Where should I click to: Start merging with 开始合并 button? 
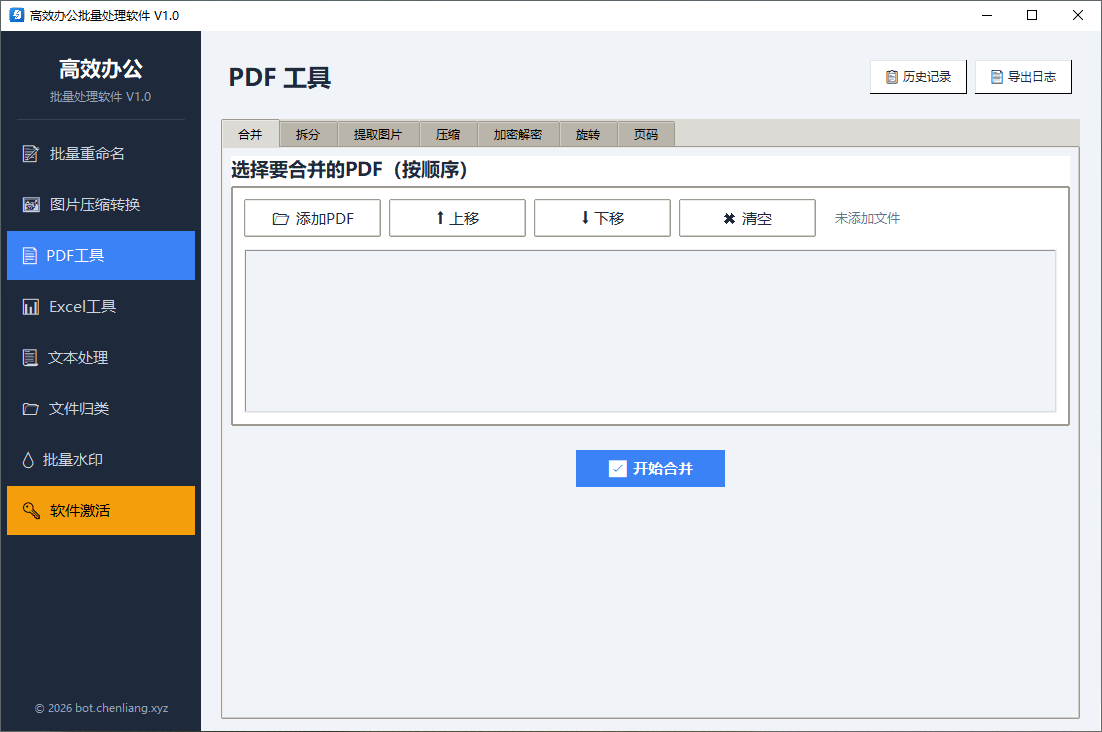[x=650, y=469]
